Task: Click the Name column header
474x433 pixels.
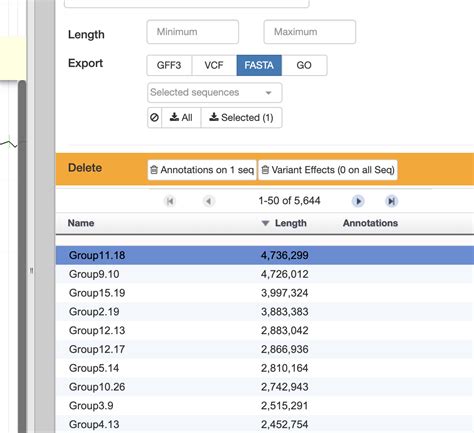Action: [81, 223]
